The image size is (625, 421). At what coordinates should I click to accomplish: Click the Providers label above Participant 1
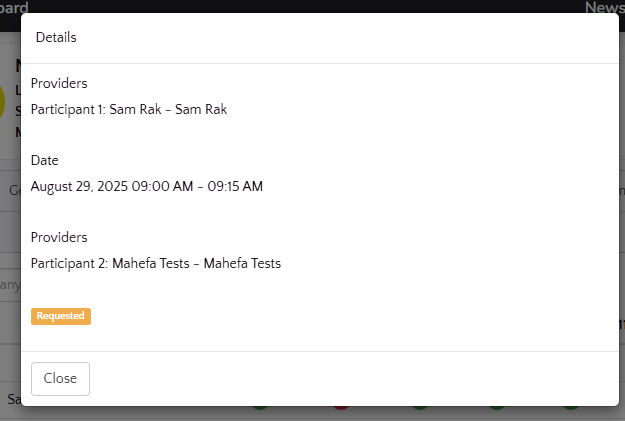pyautogui.click(x=59, y=83)
